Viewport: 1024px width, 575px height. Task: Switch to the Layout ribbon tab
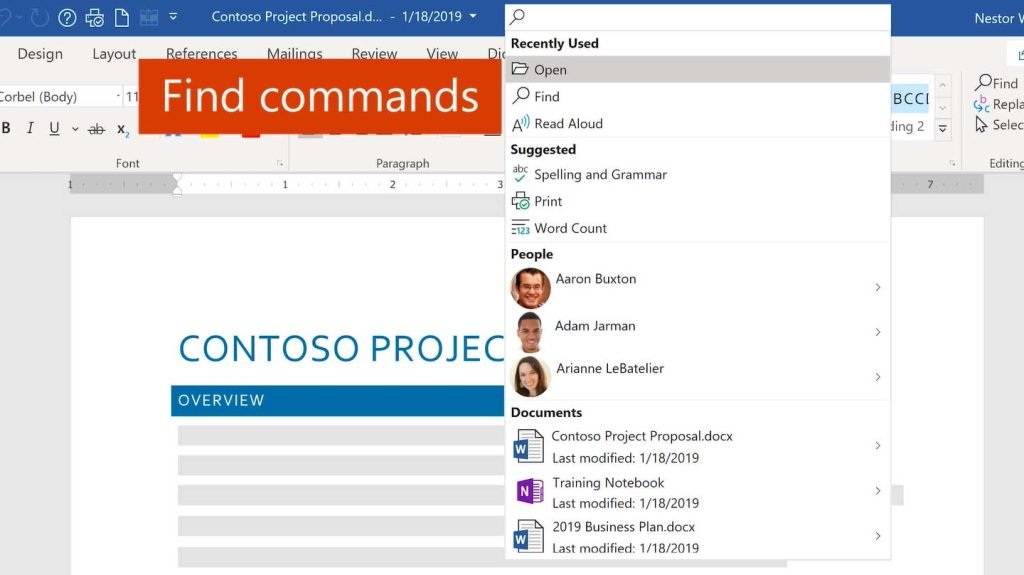(114, 54)
